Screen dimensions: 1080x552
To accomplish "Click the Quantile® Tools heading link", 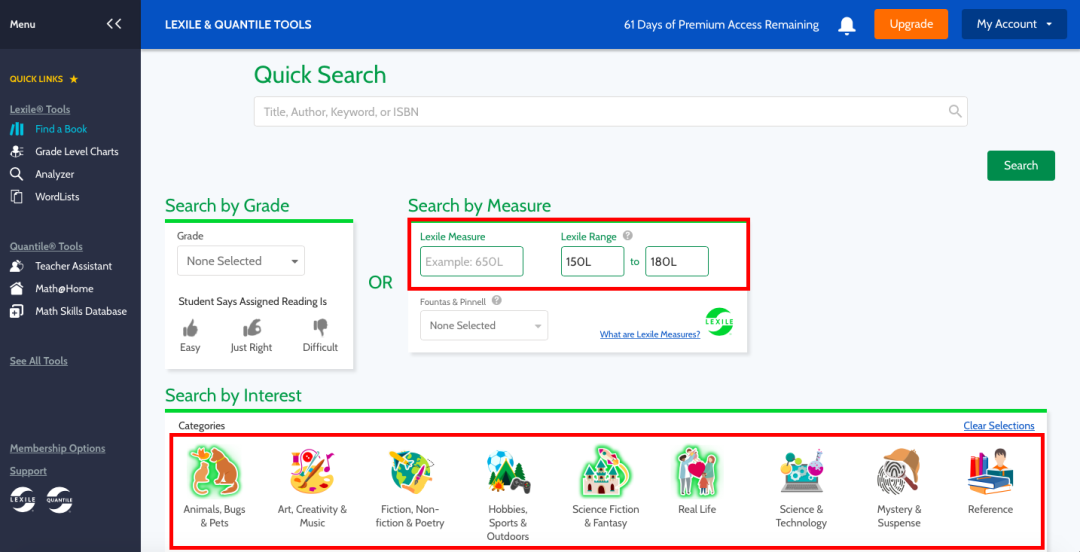I will (x=45, y=247).
